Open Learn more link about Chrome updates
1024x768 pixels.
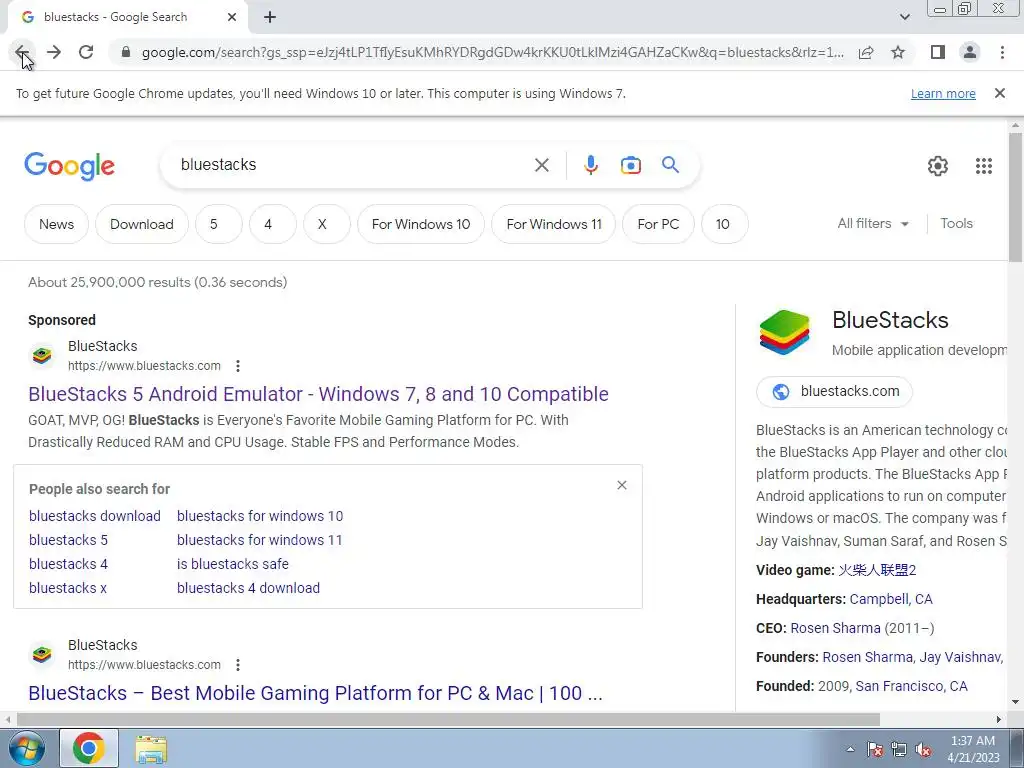click(943, 94)
